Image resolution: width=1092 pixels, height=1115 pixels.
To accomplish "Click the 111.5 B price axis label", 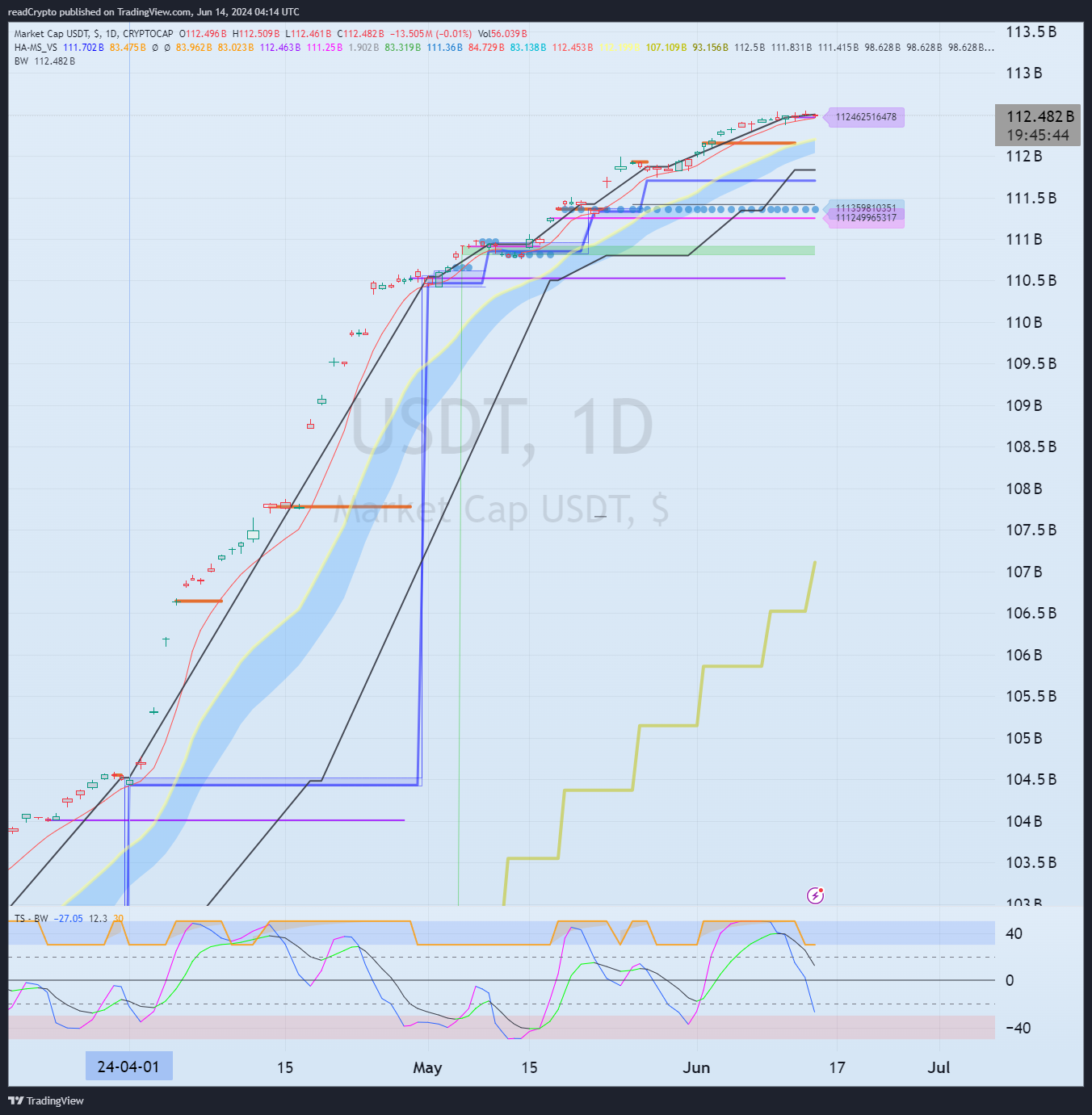I will (1031, 199).
